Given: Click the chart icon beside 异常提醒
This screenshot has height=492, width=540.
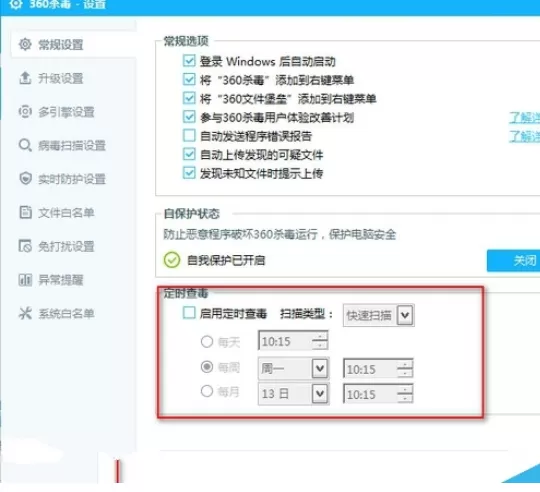Looking at the screenshot, I should coord(25,279).
